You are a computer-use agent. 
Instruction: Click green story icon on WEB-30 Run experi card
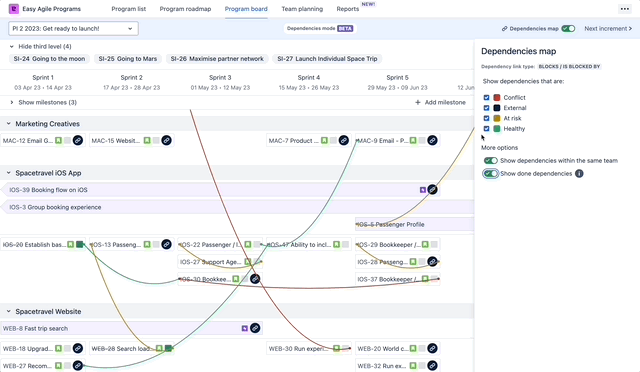coord(336,348)
